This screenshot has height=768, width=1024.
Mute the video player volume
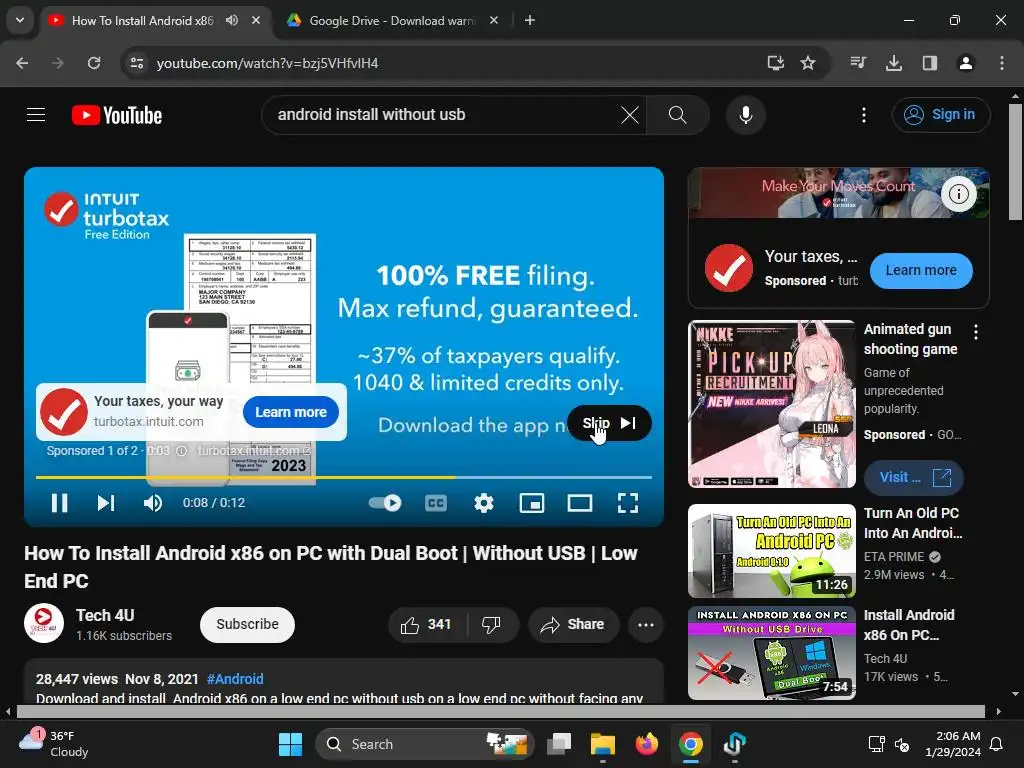pyautogui.click(x=153, y=503)
